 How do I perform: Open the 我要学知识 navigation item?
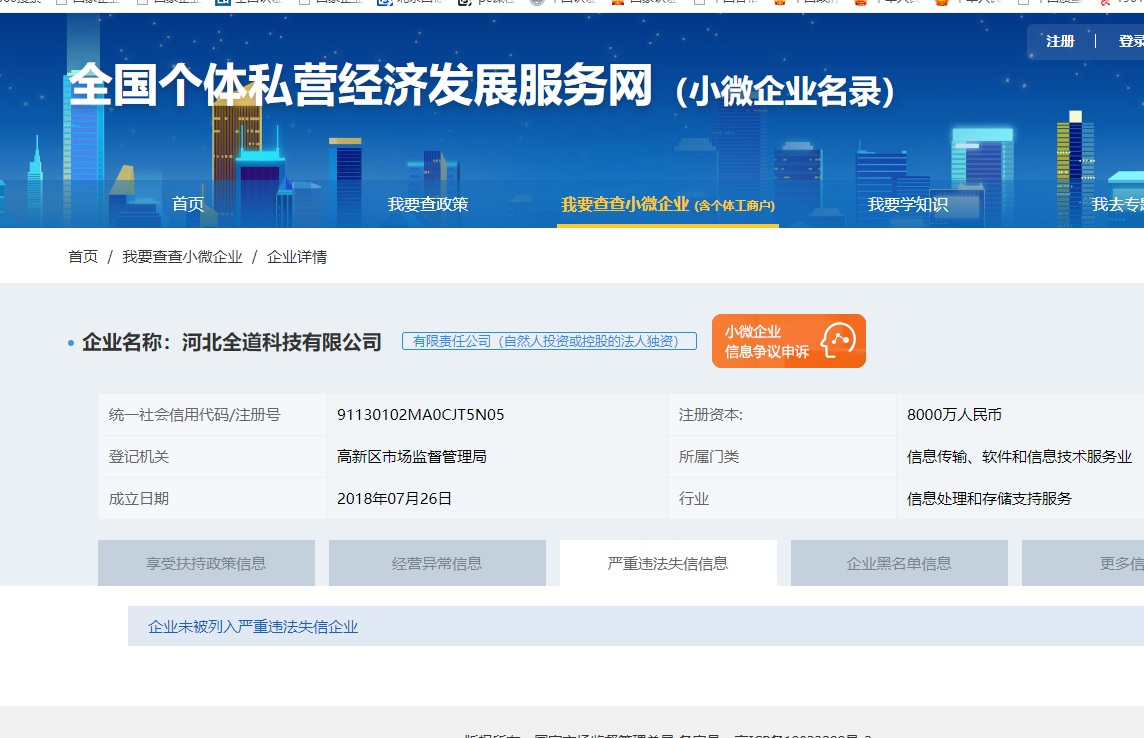coord(908,204)
